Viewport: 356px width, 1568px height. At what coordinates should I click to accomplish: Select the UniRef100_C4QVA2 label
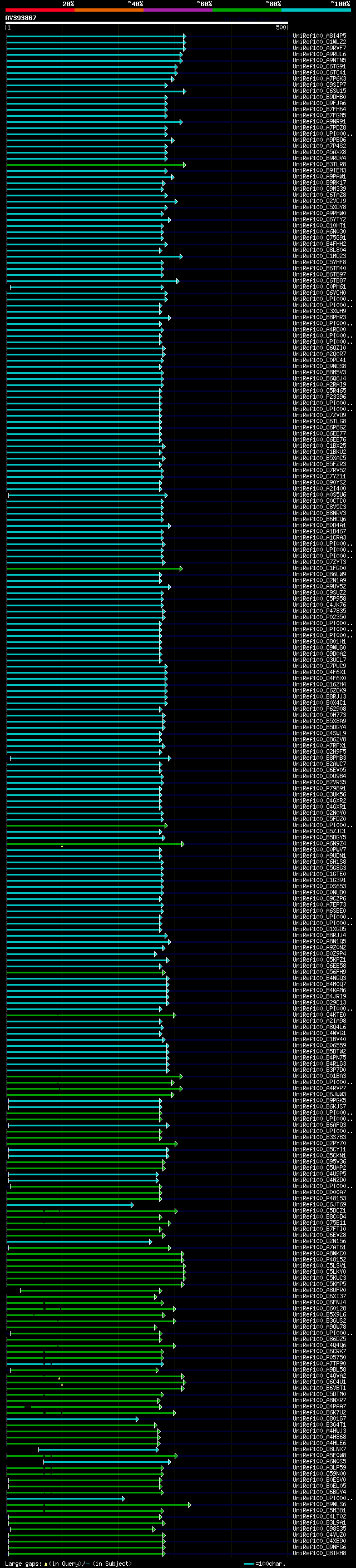[x=319, y=1376]
